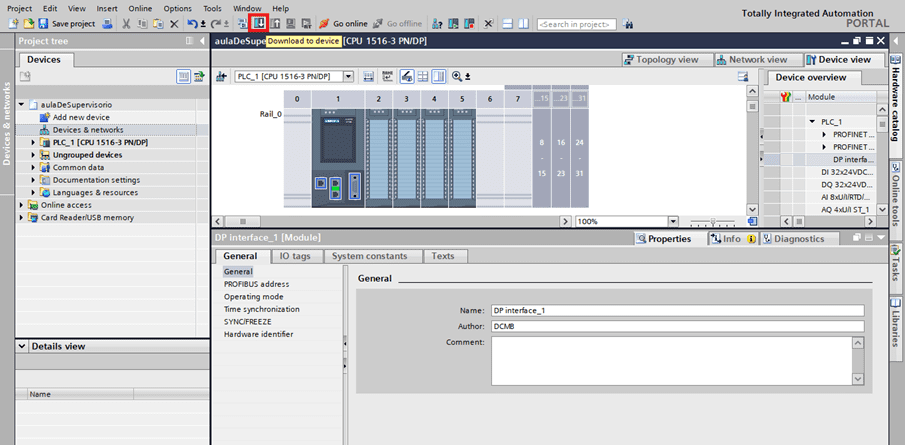The width and height of the screenshot is (905, 445).
Task: Expand the Documentation settings node
Action: tap(33, 180)
